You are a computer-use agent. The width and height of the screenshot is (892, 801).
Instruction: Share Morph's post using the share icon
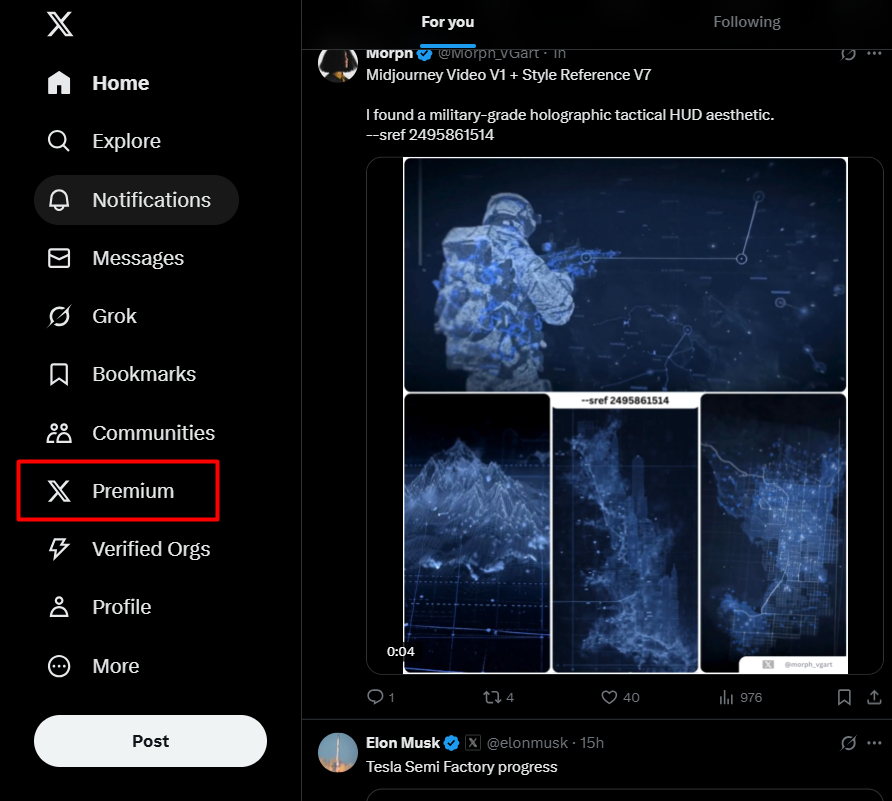coord(873,696)
